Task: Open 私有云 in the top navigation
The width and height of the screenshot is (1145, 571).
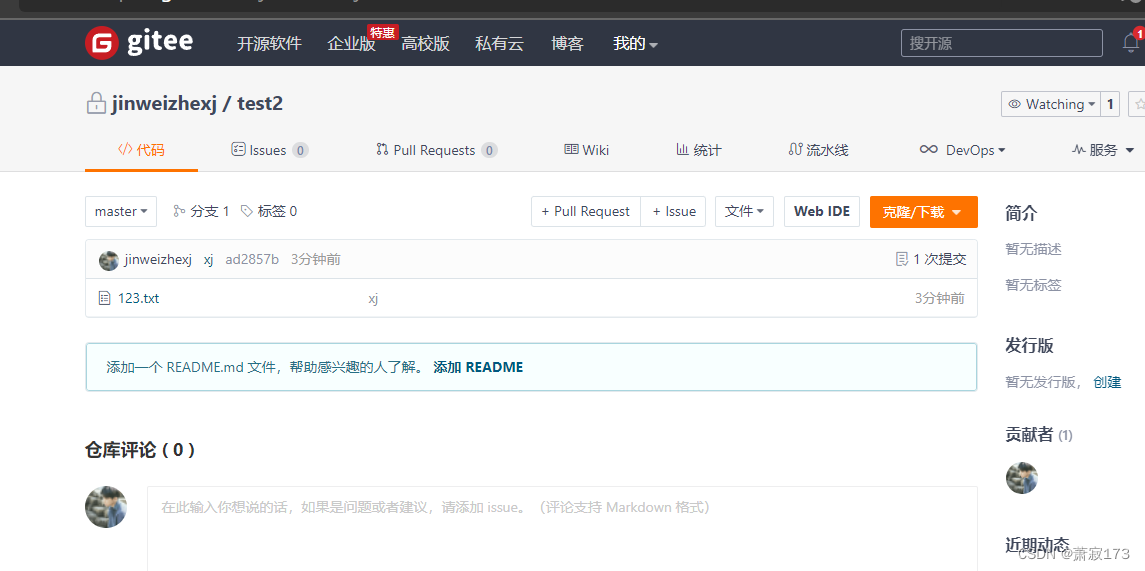Action: pos(499,44)
